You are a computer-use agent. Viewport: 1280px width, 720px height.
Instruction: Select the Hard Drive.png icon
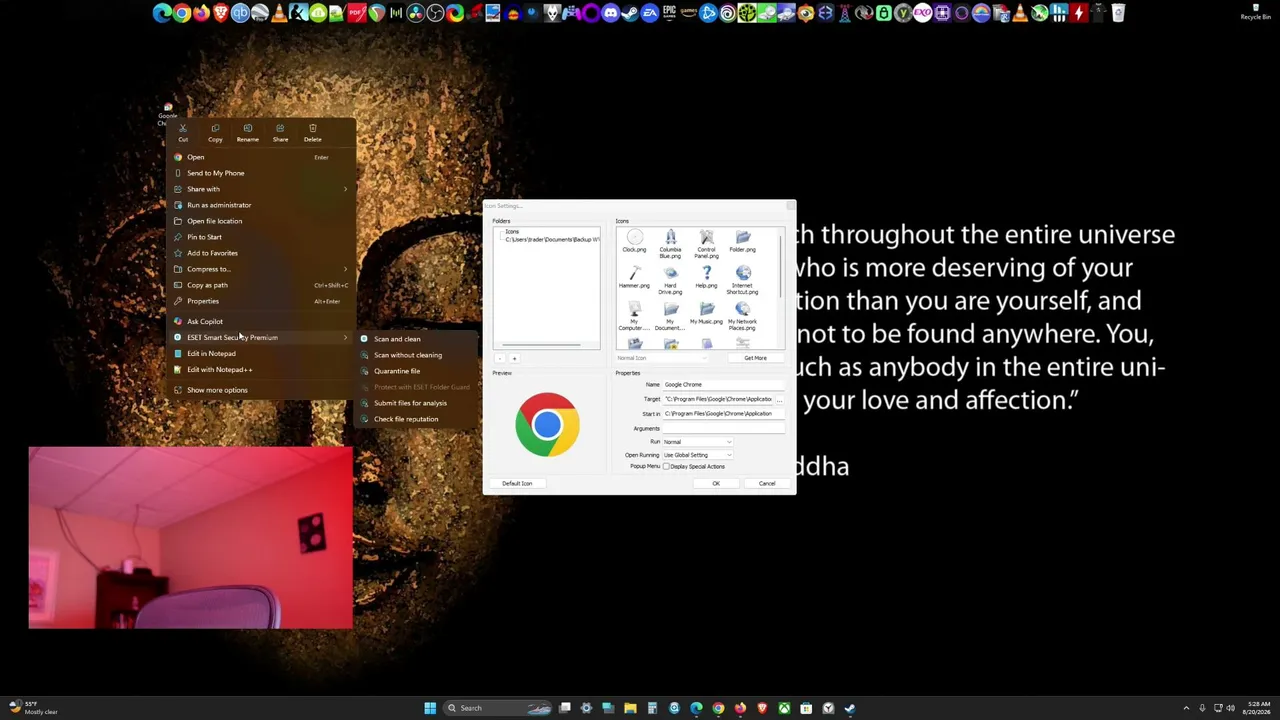[x=670, y=280]
